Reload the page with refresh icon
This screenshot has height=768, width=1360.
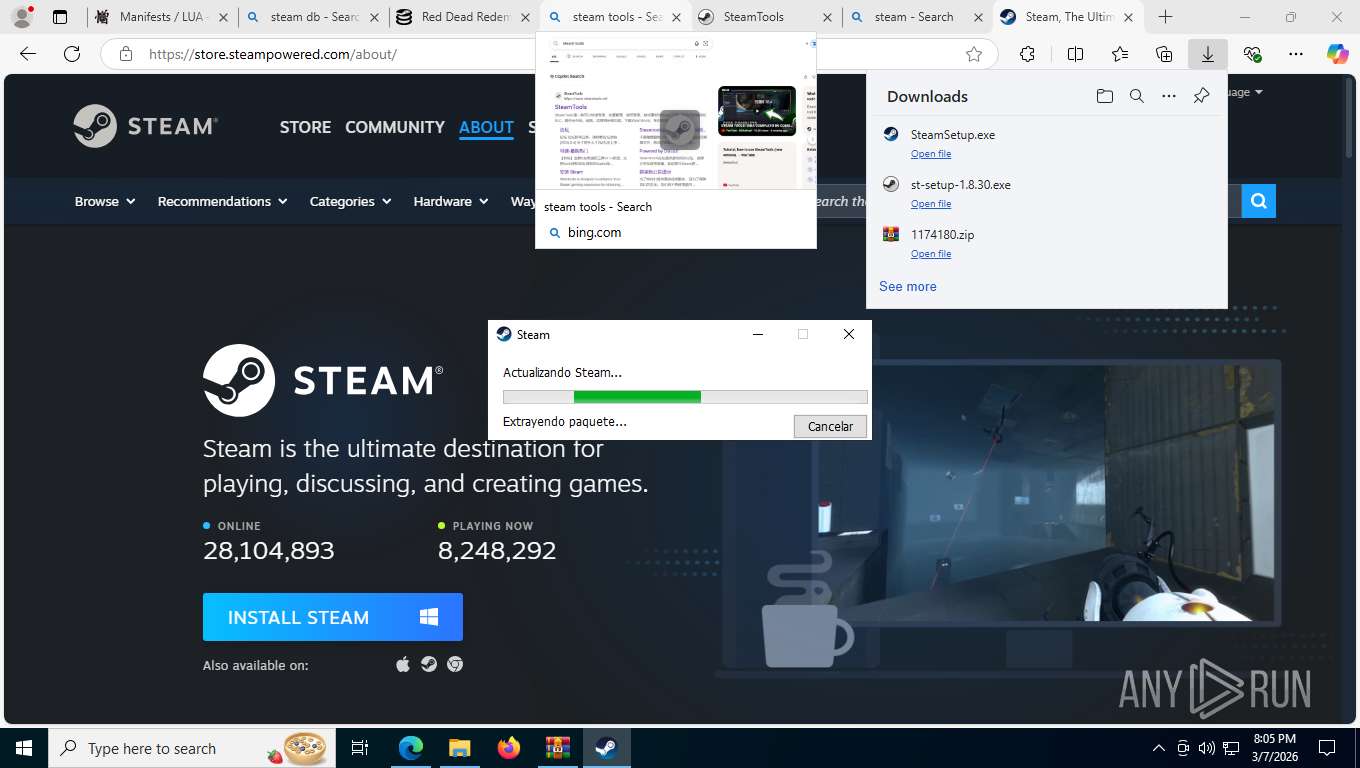[x=72, y=54]
